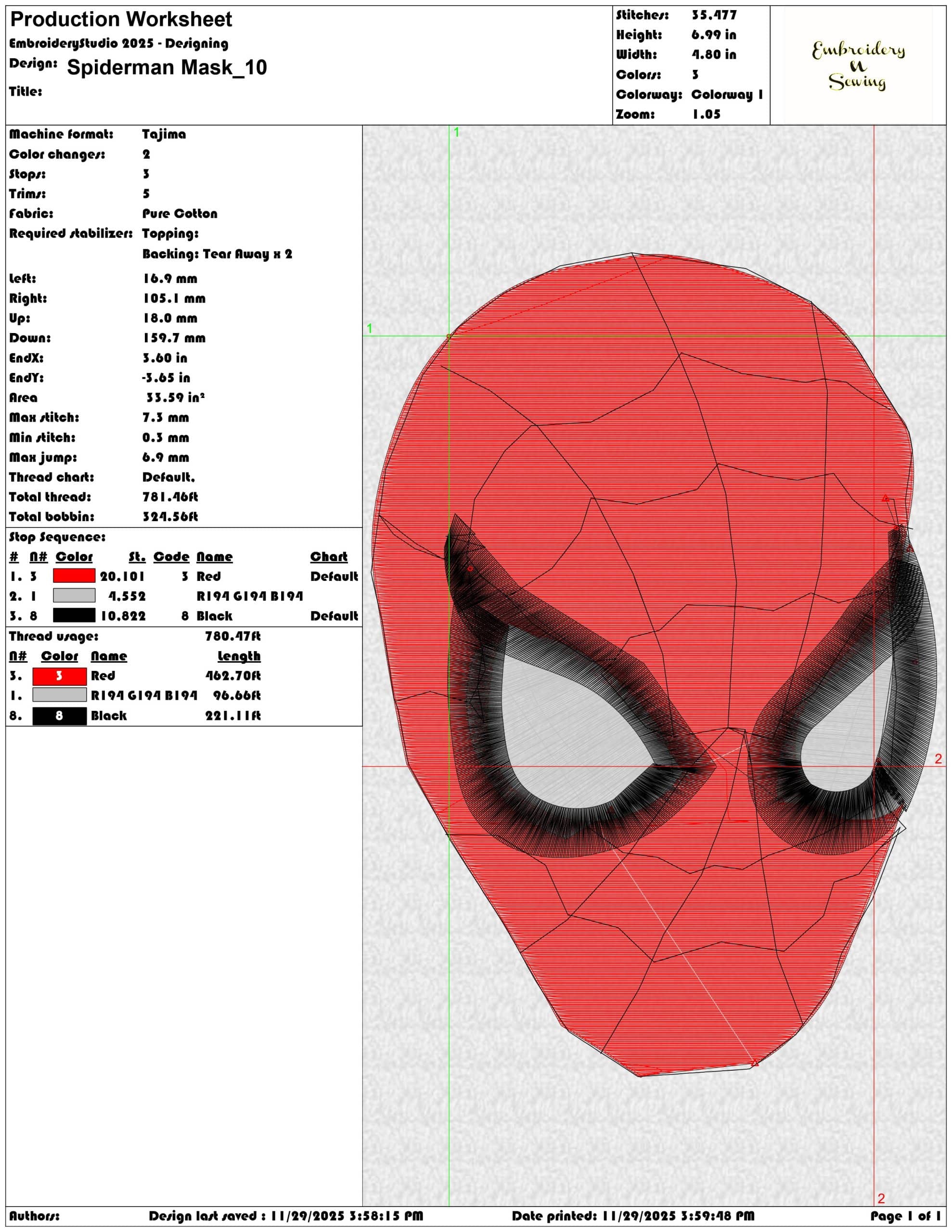Select the Right value 105.1 mm
The image size is (952, 1232).
pyautogui.click(x=174, y=298)
